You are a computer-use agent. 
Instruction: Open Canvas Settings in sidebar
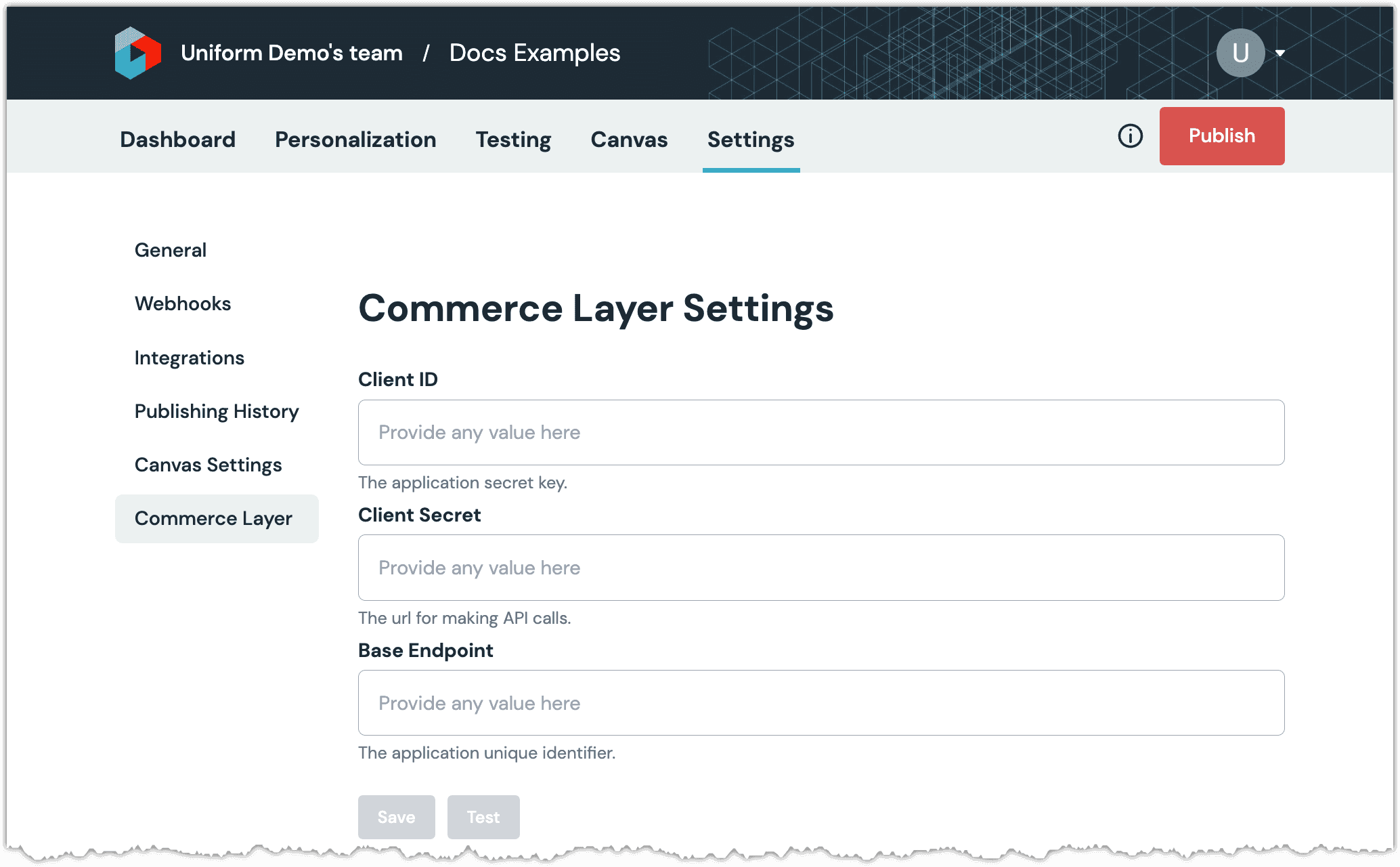[x=209, y=465]
